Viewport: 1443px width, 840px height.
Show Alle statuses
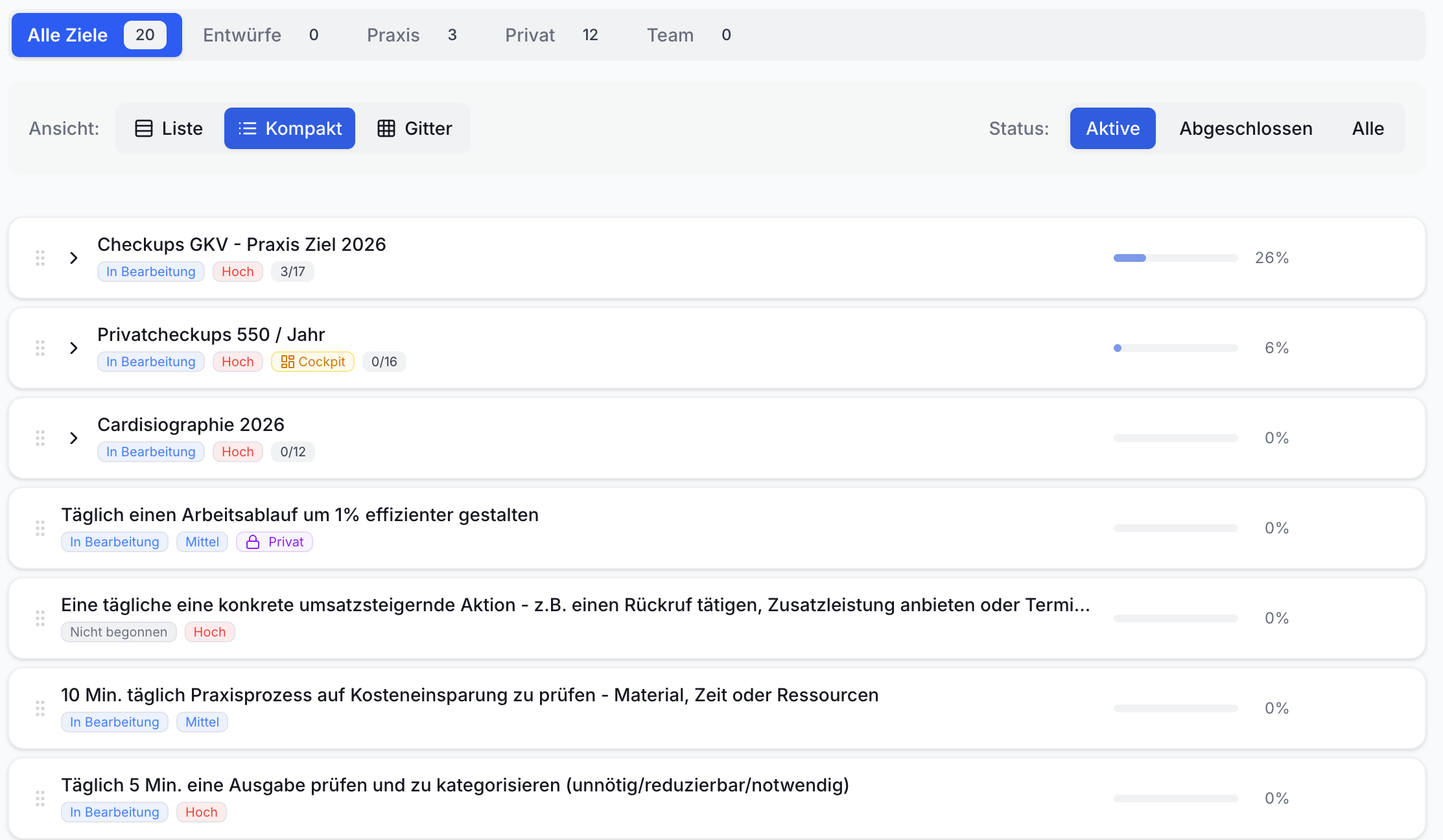click(x=1368, y=128)
